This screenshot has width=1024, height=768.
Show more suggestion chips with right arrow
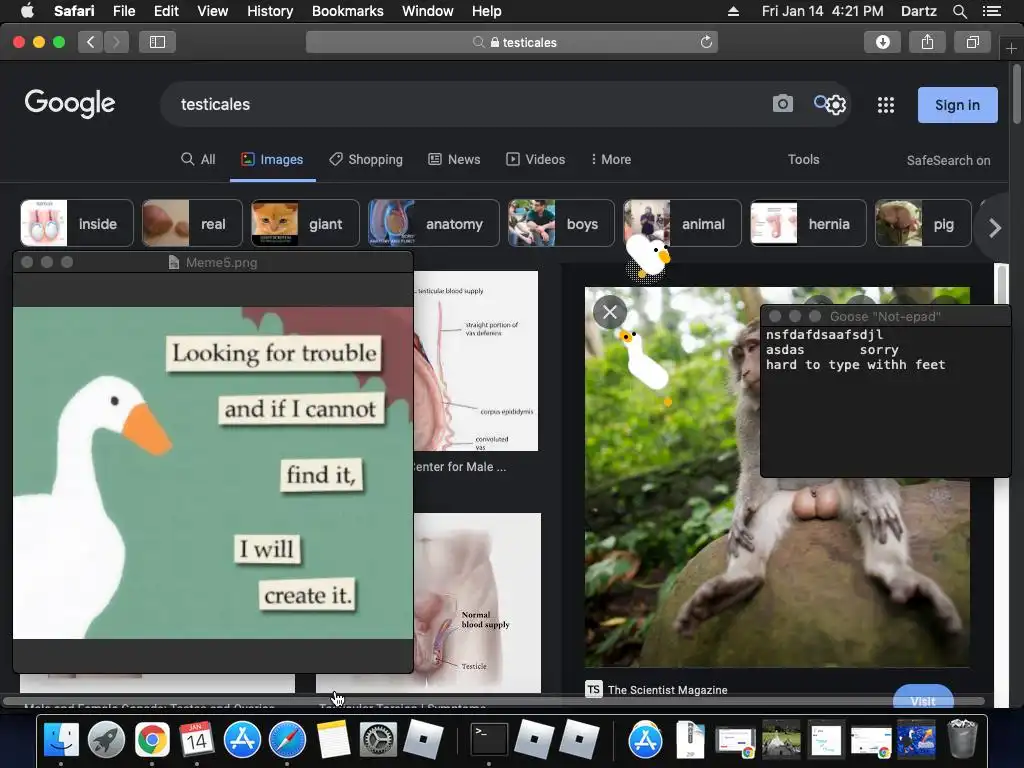click(x=994, y=228)
